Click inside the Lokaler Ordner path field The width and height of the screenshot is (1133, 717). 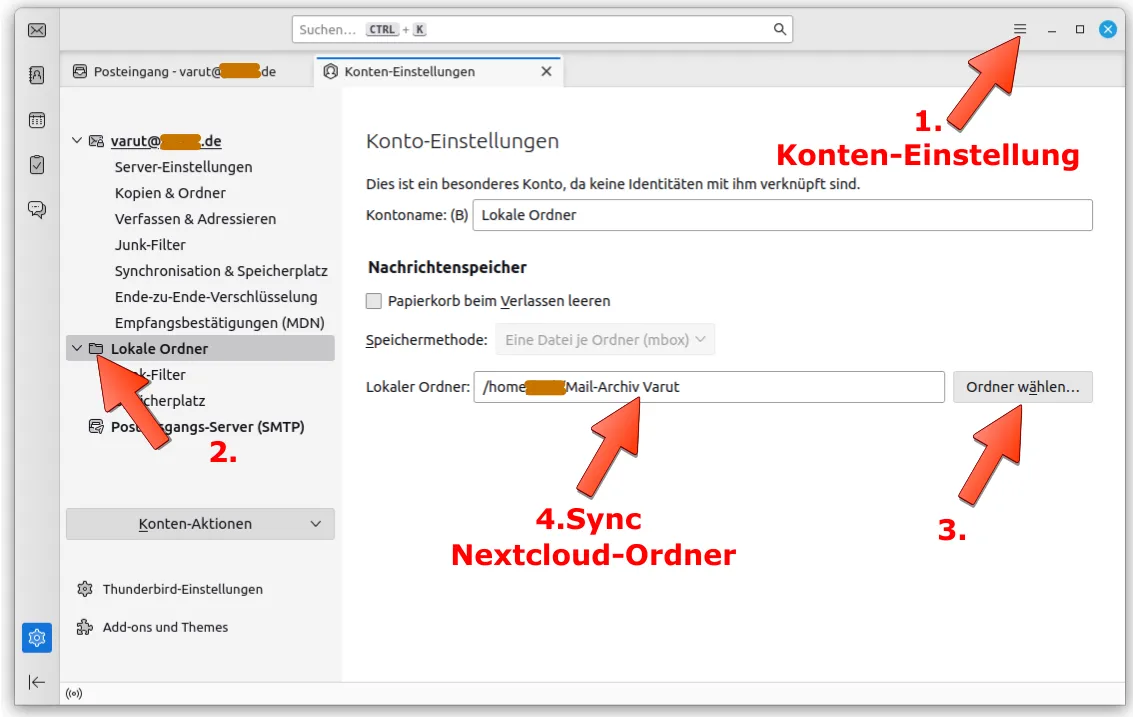(x=700, y=387)
